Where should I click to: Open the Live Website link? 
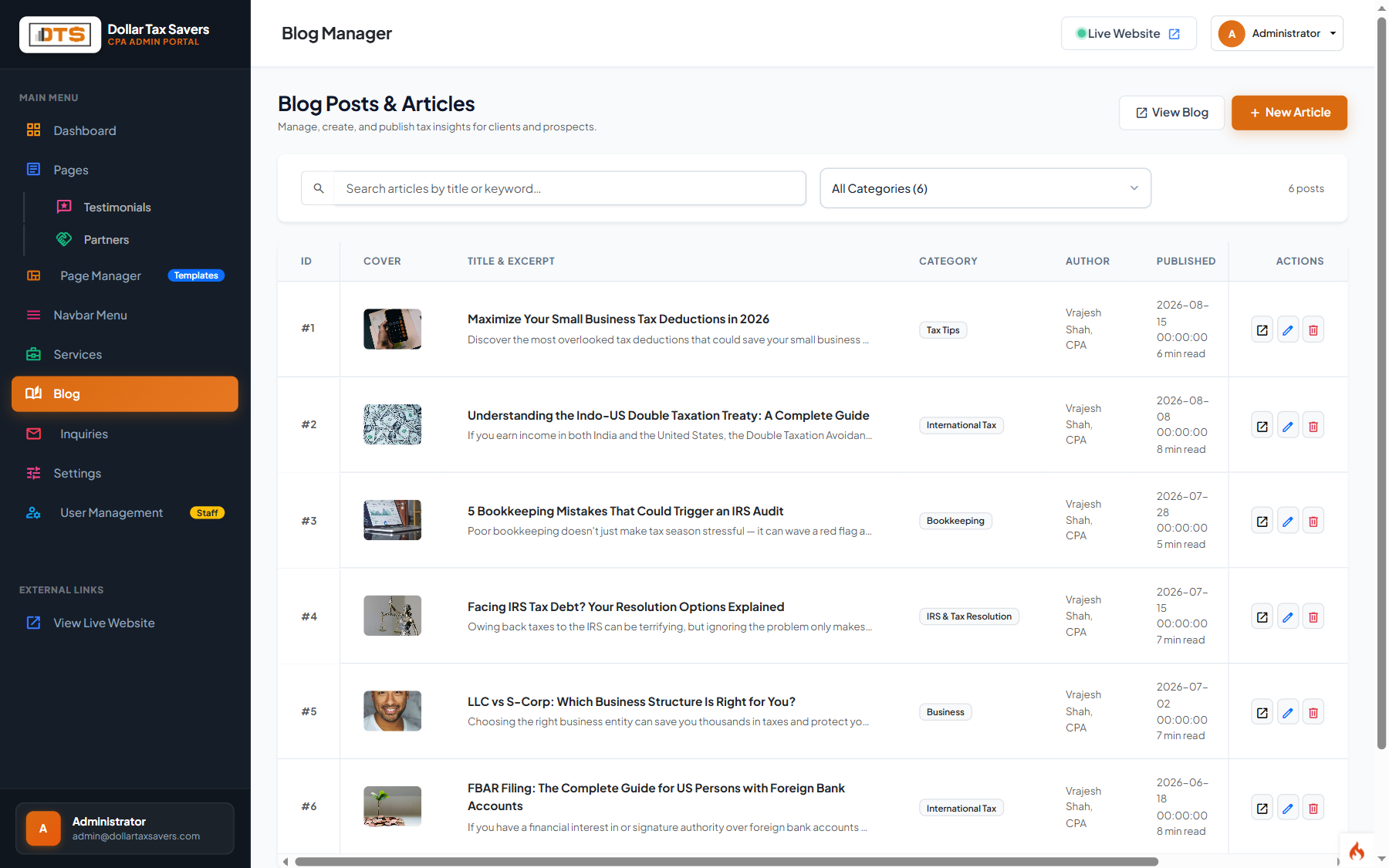(x=1128, y=33)
